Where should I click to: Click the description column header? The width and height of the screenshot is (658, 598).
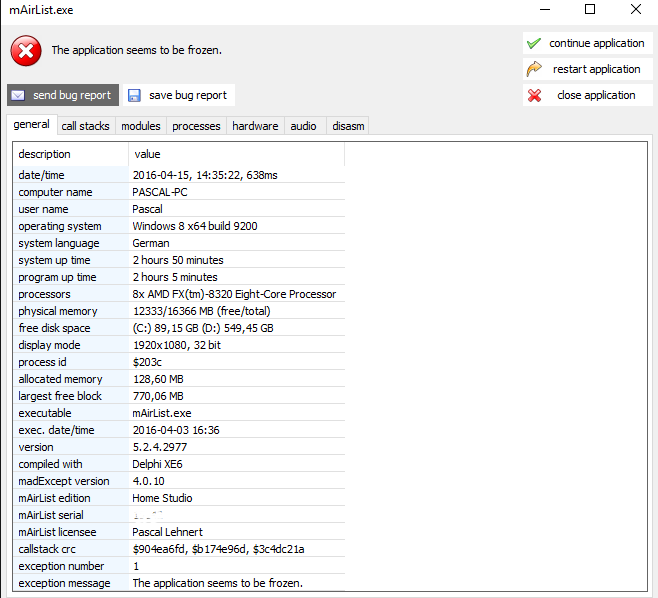pos(70,154)
